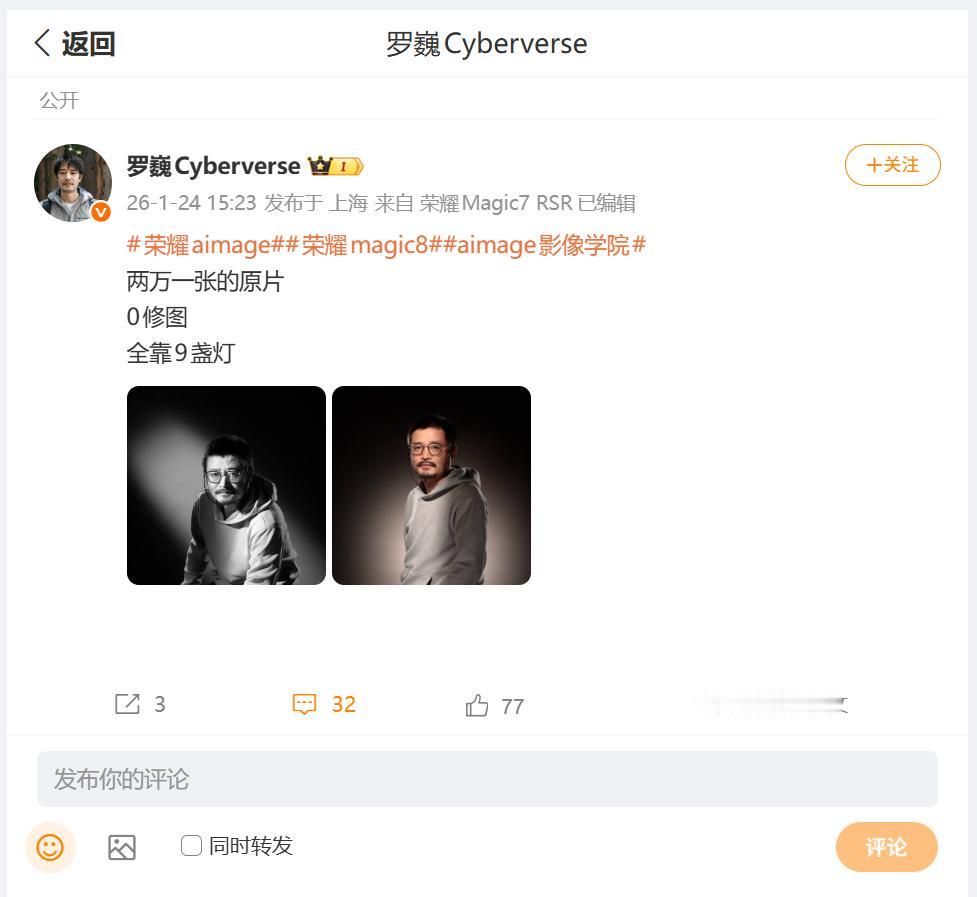Like the post with thumbs-up icon
977x897 pixels.
coord(477,706)
